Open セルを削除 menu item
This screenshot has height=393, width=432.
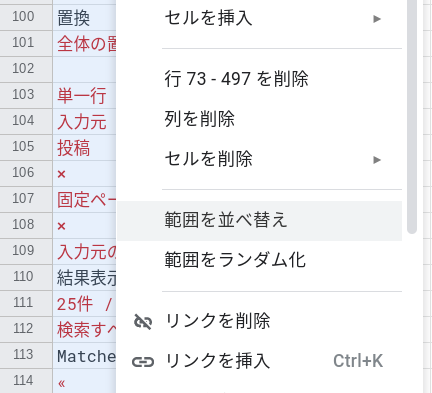pos(260,159)
